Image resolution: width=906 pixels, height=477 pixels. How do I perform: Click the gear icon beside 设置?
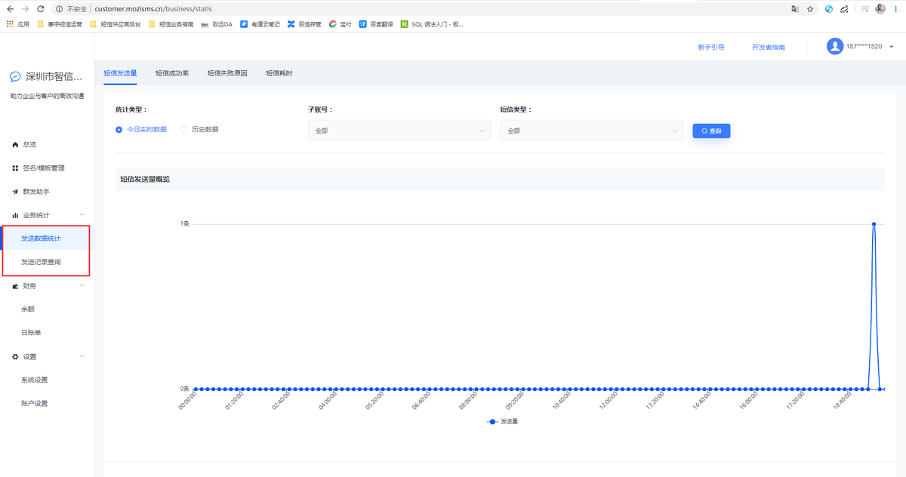pyautogui.click(x=15, y=357)
